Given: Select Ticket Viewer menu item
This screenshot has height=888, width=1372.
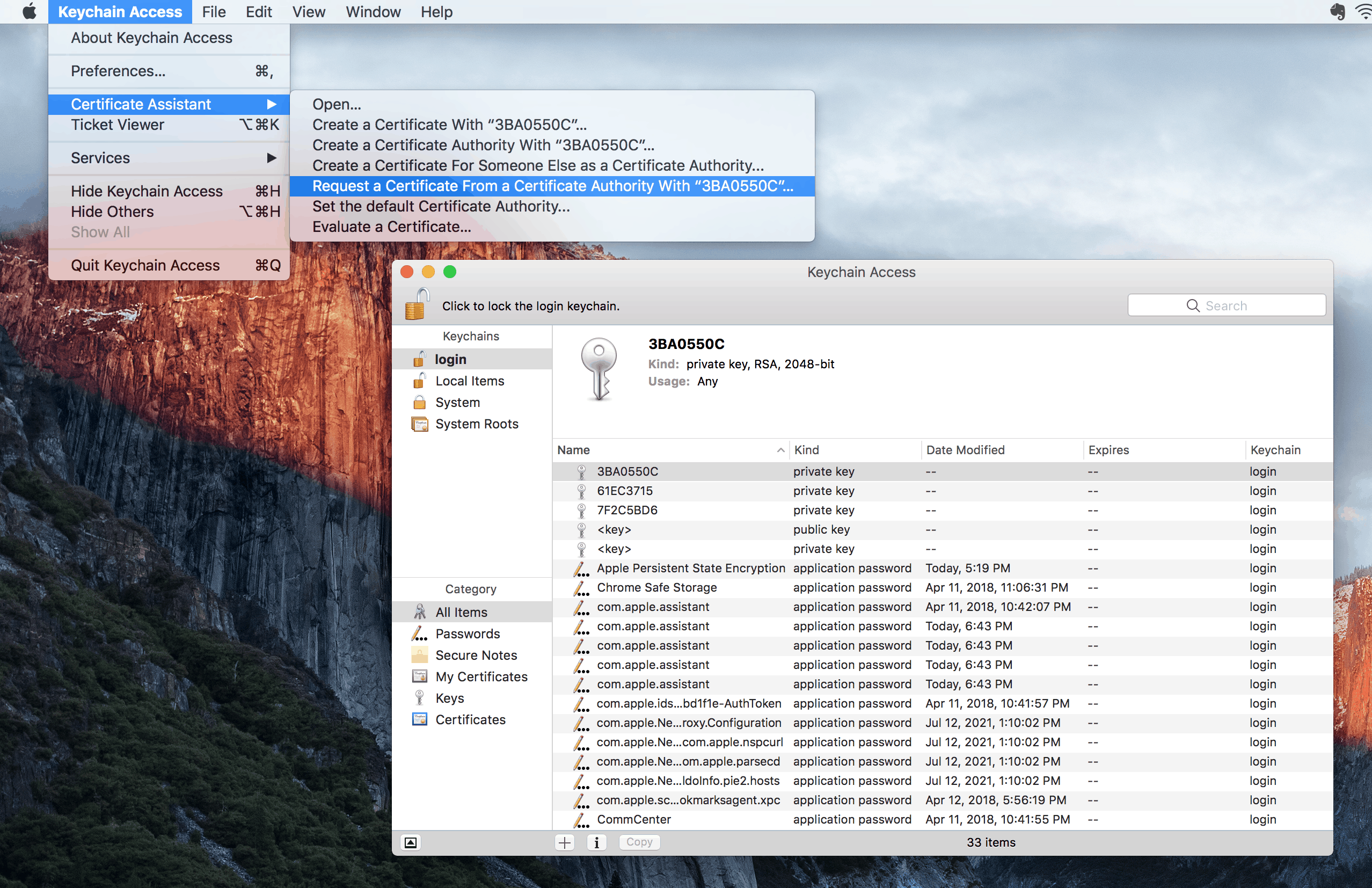Looking at the screenshot, I should [x=169, y=125].
